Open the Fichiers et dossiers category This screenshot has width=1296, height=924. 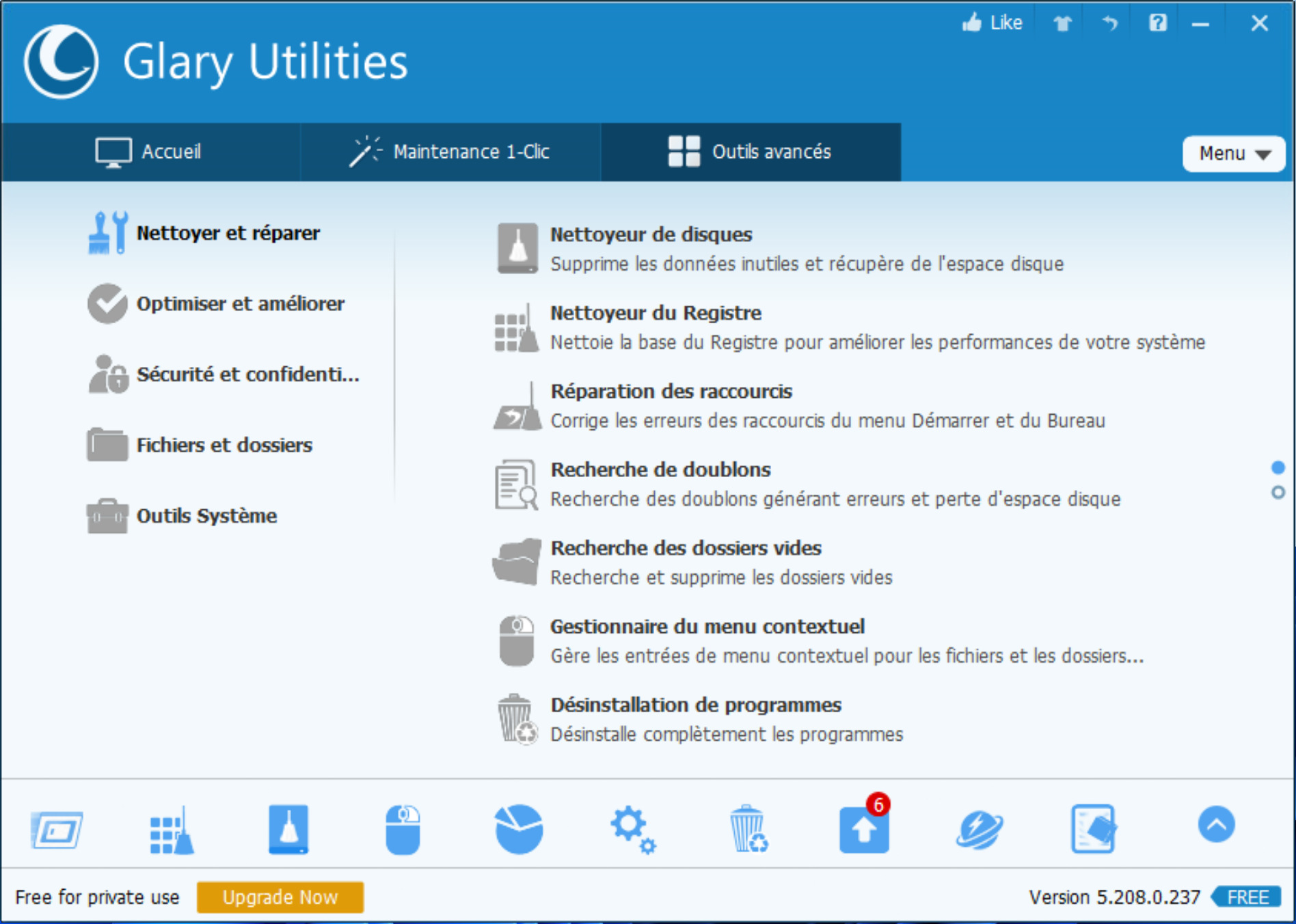(200, 445)
